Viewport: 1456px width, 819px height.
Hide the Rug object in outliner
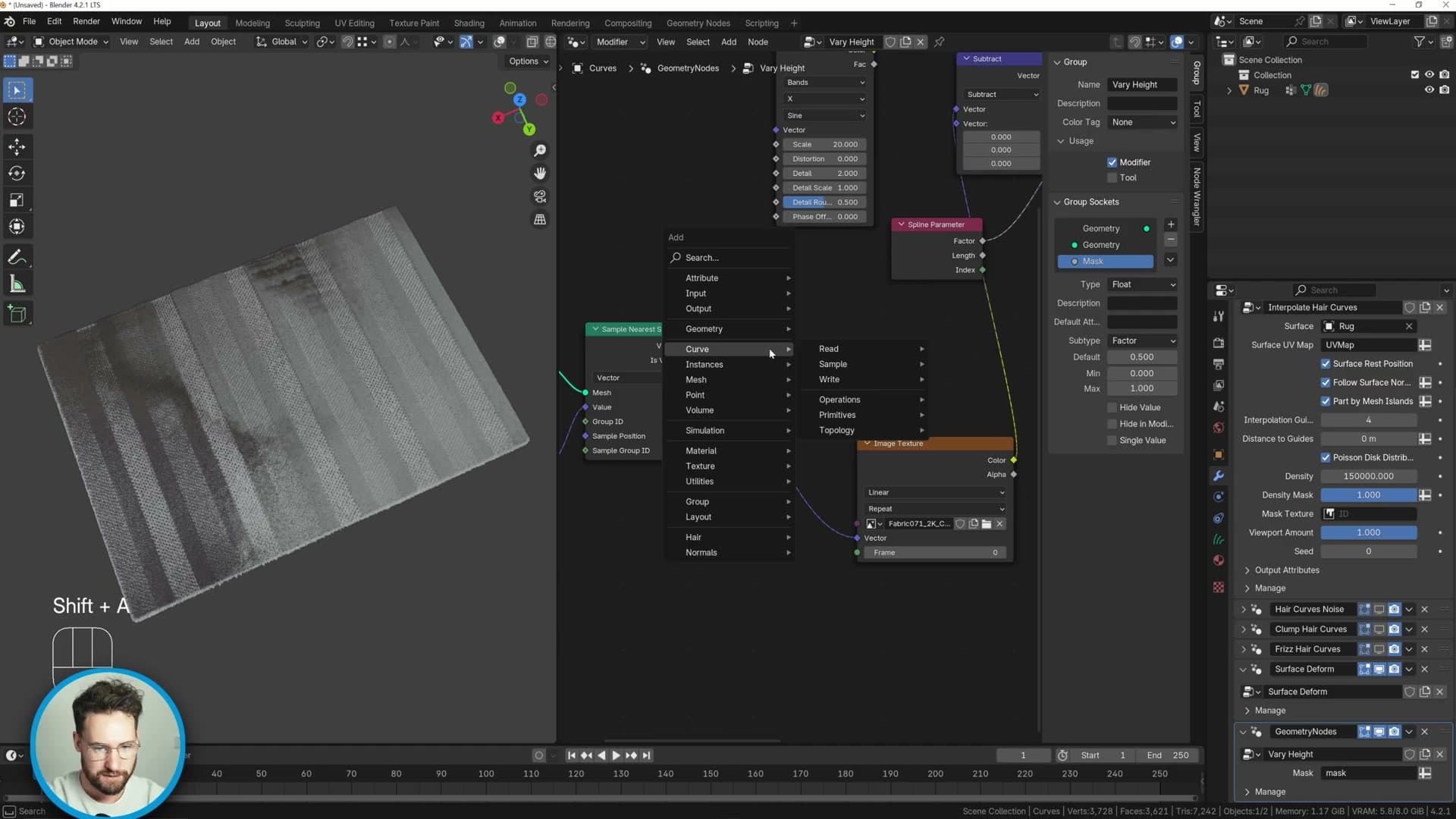coord(1429,90)
